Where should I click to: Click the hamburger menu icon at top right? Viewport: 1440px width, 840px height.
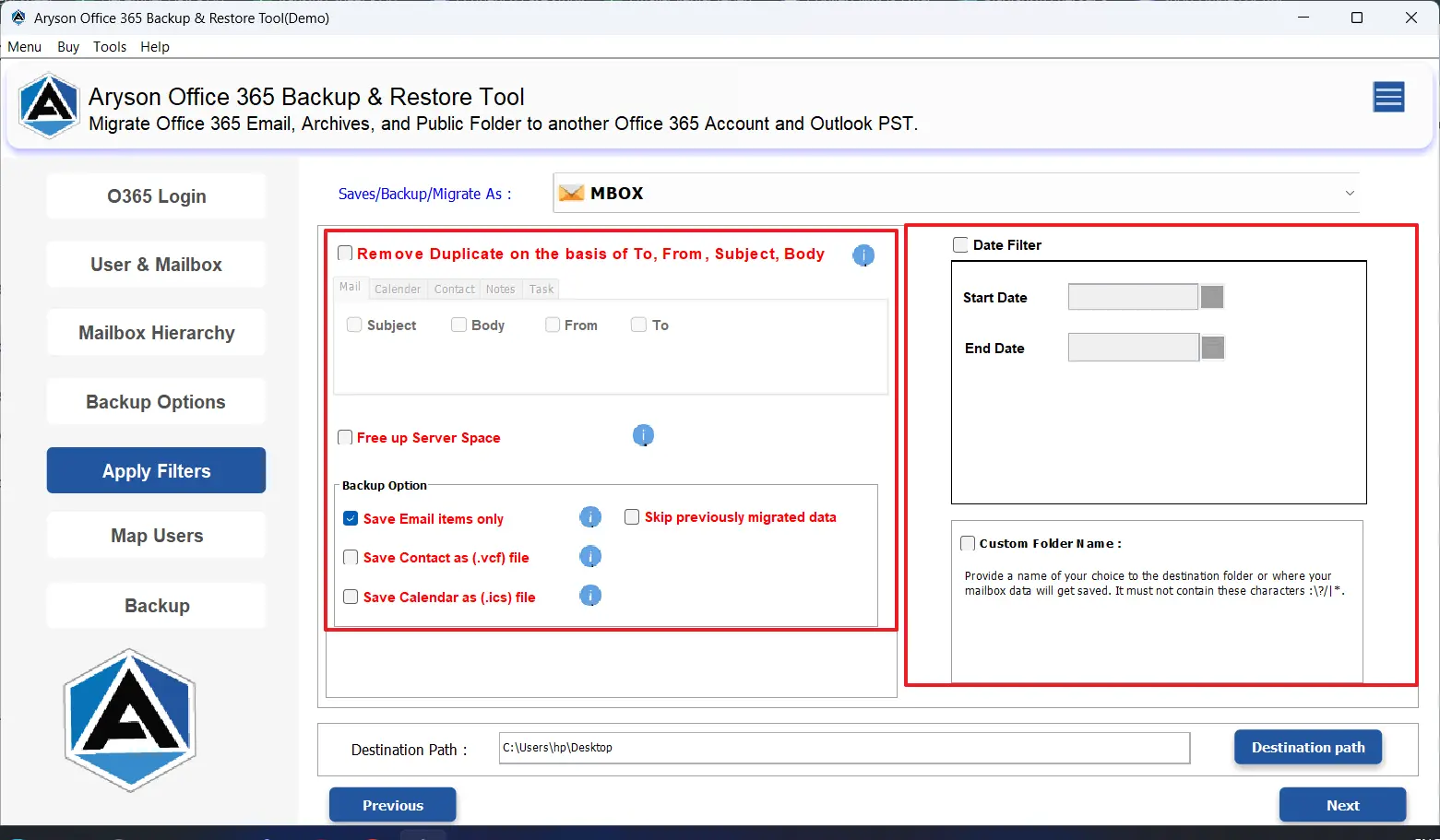coord(1388,97)
